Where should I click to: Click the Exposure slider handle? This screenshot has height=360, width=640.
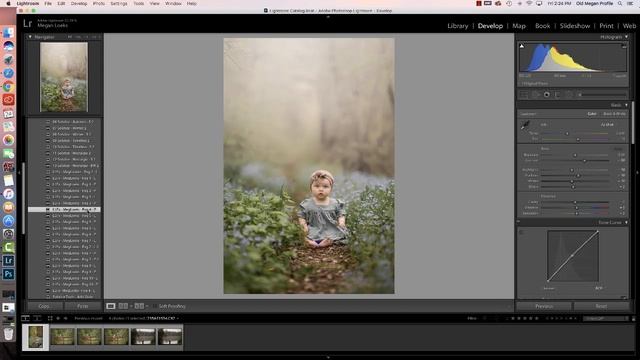[575, 155]
